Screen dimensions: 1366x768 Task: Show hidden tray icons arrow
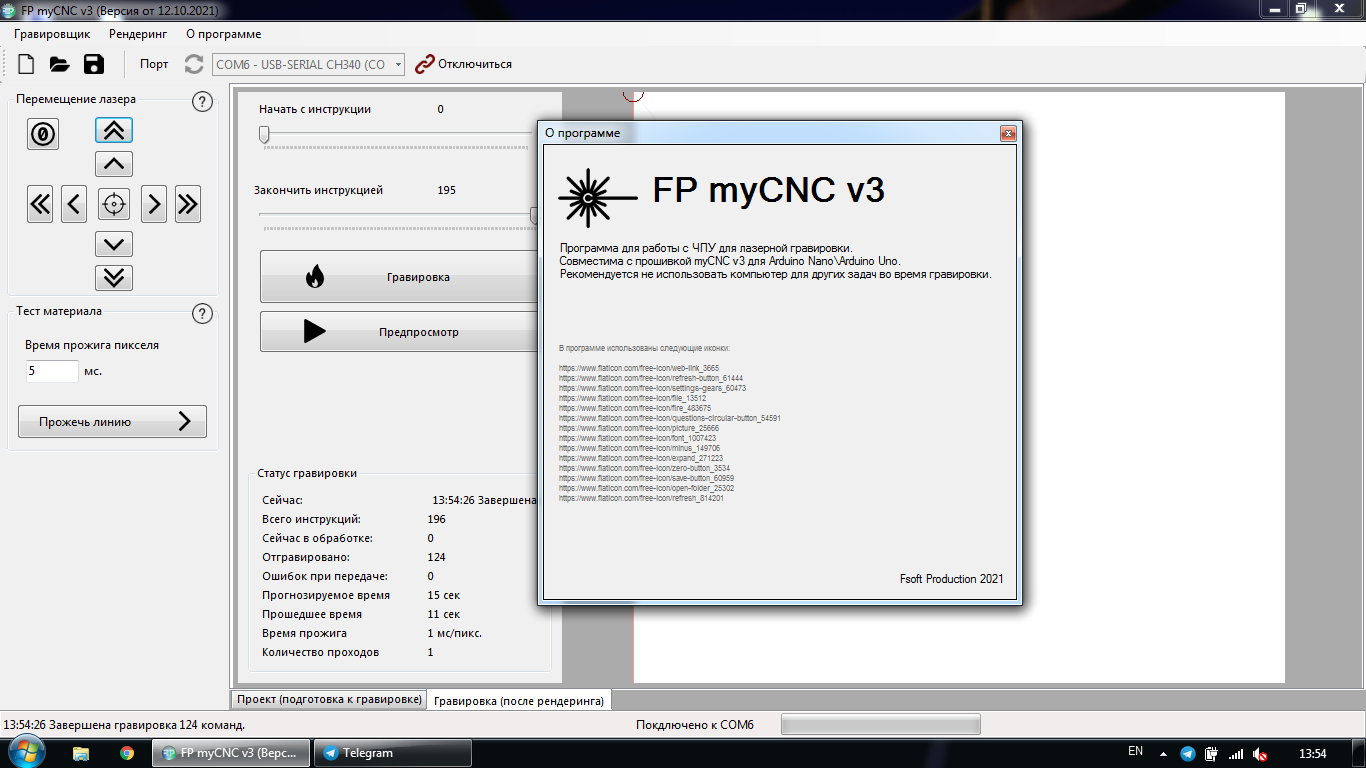[x=1163, y=754]
